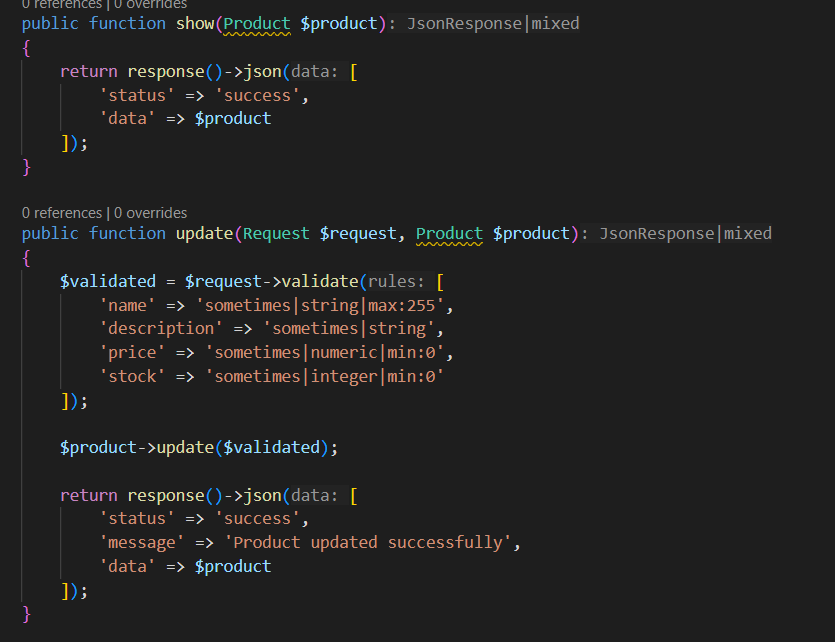Click the Product type hint in update signature

click(x=449, y=233)
